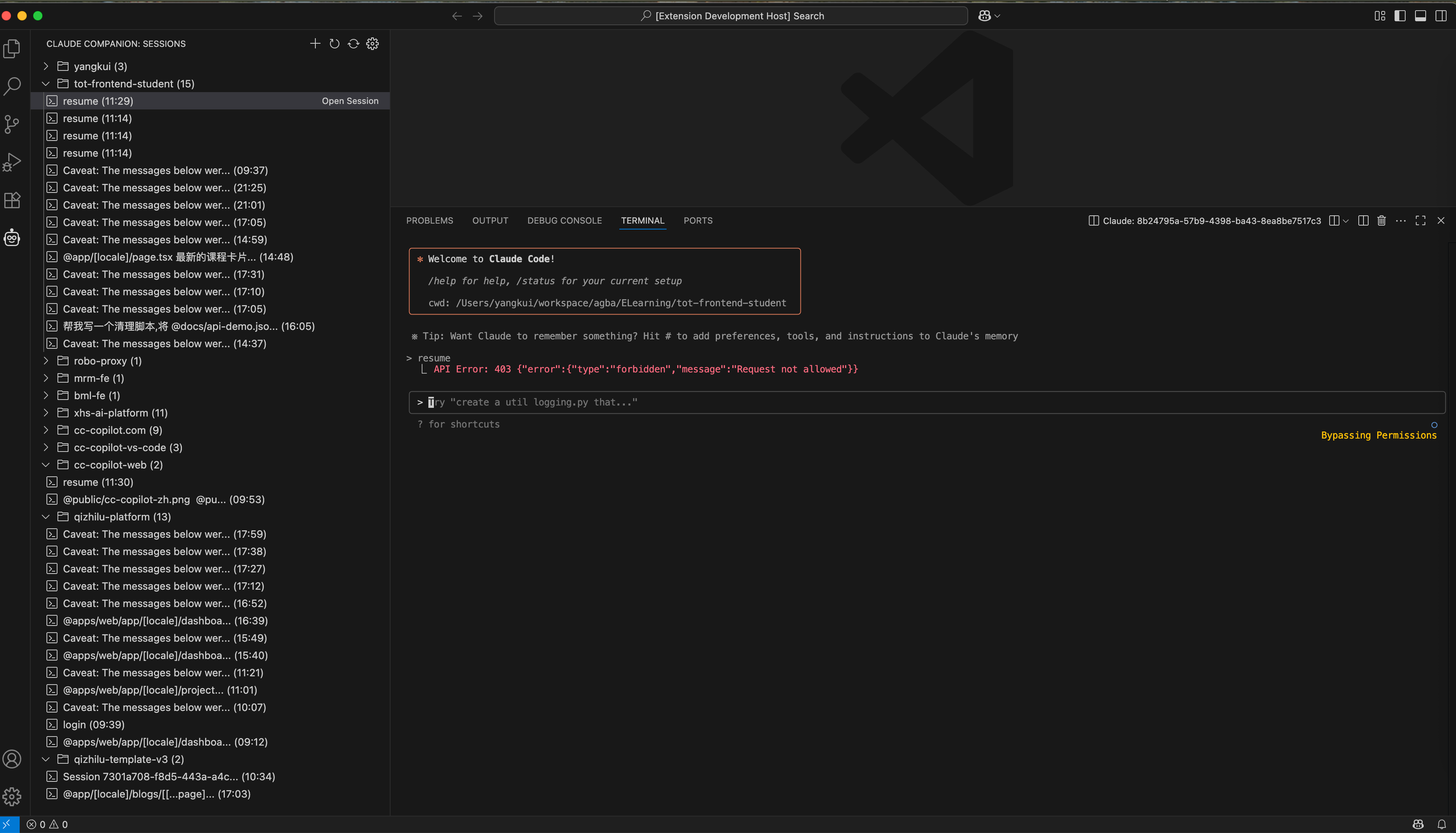Open the login (09:39) session

[210, 725]
